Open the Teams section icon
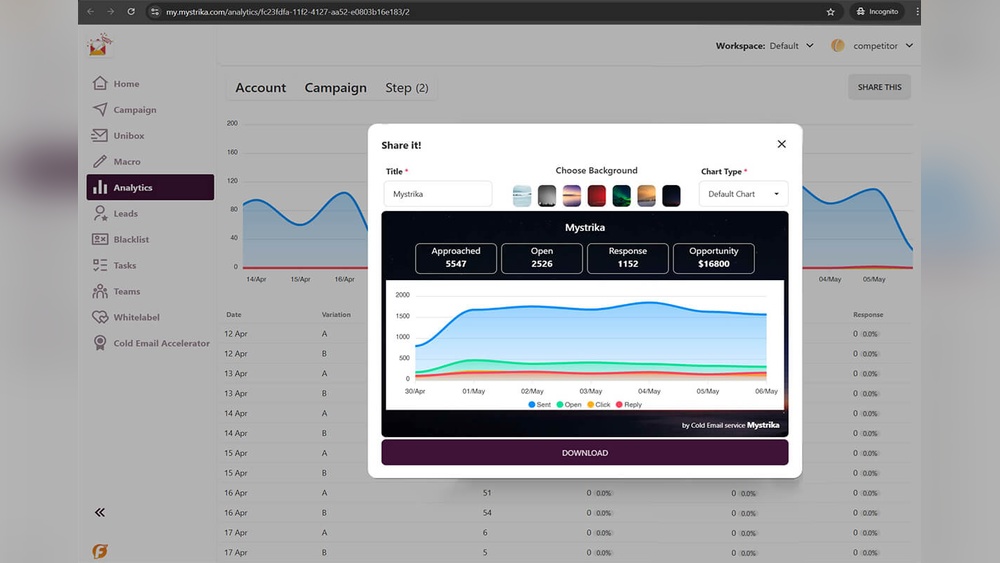Screen dimensions: 1000x563 (x=100, y=292)
